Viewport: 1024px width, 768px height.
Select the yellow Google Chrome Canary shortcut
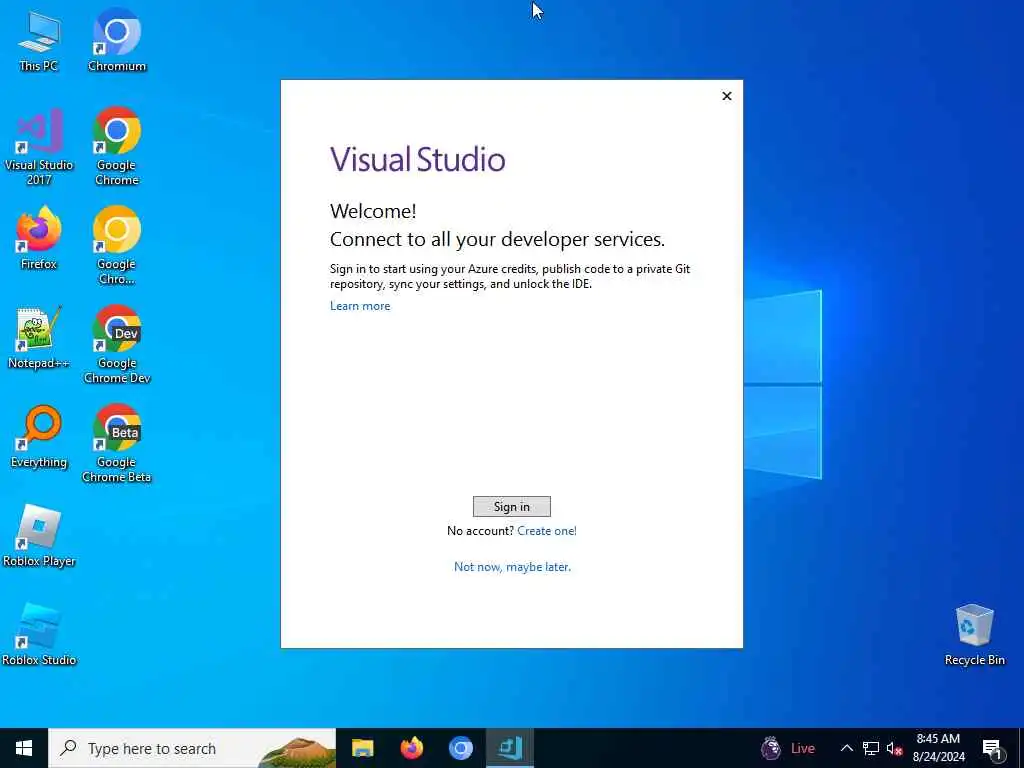point(117,246)
